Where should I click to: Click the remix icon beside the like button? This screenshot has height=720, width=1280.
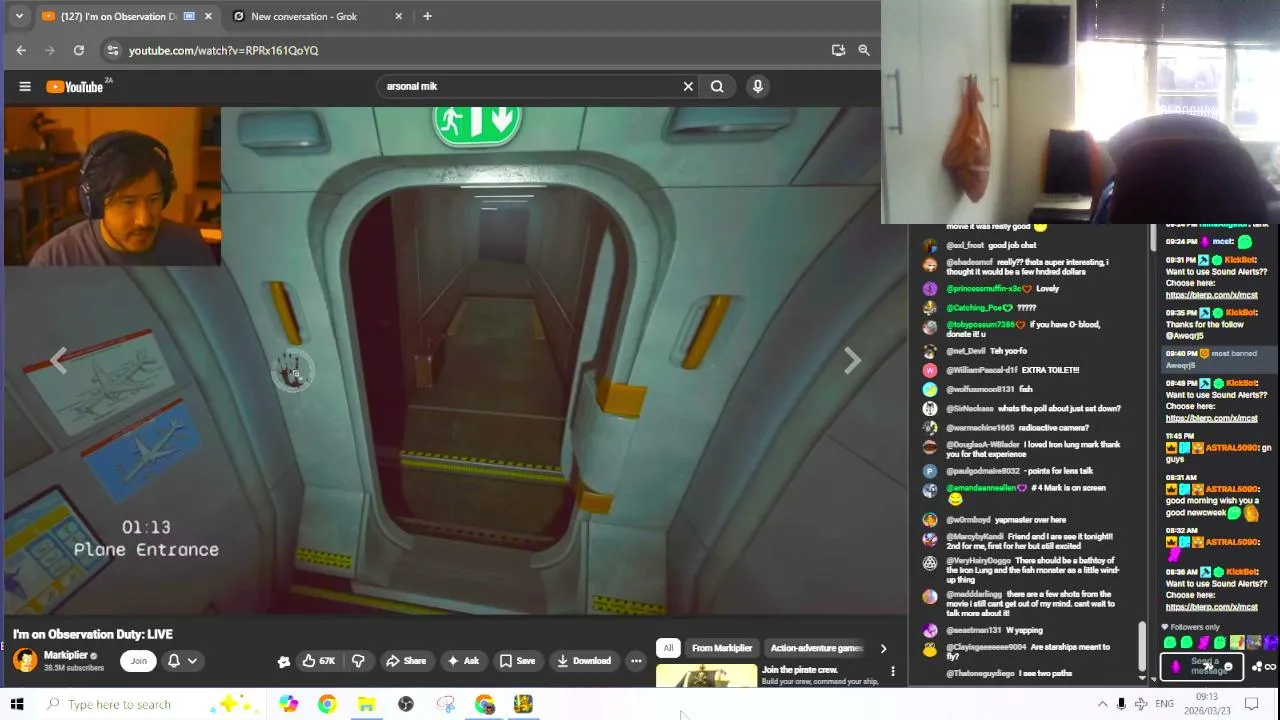coord(284,661)
